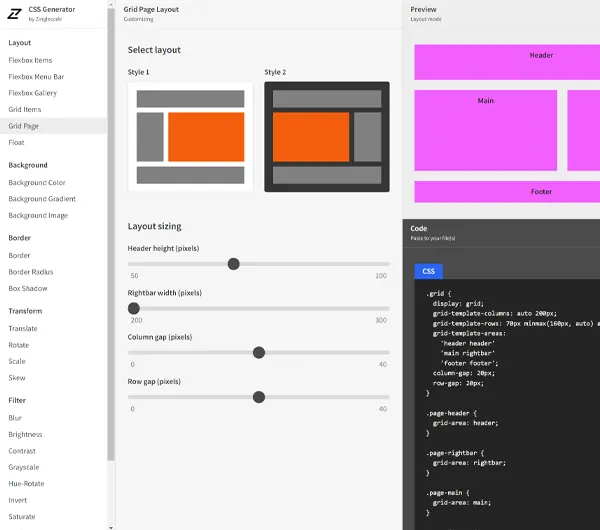The height and width of the screenshot is (530, 600).
Task: Click the Zinglecode logo icon
Action: (15, 14)
